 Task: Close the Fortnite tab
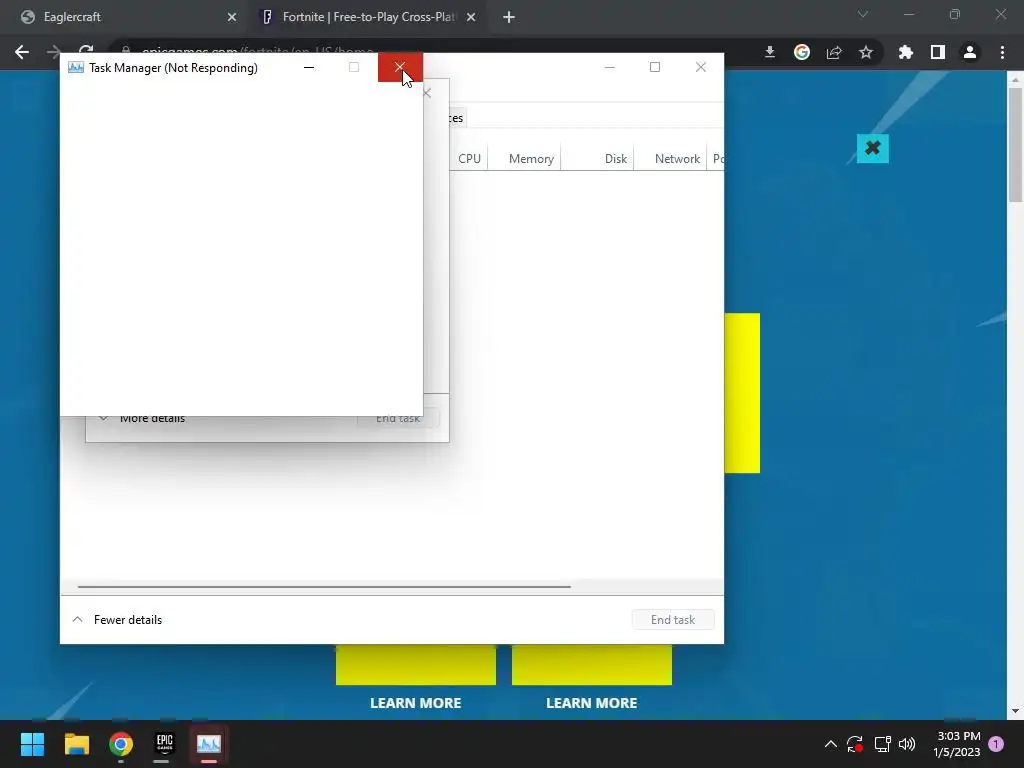(471, 17)
